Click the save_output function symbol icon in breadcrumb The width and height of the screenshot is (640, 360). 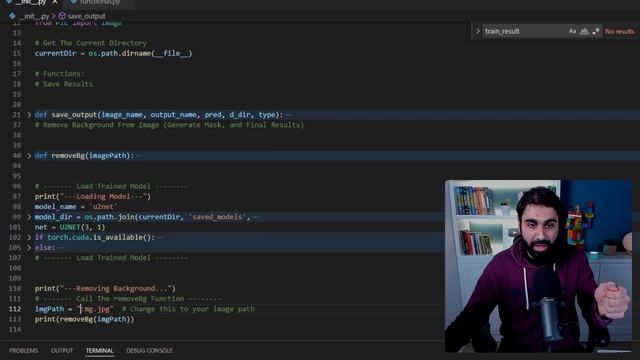(62, 16)
